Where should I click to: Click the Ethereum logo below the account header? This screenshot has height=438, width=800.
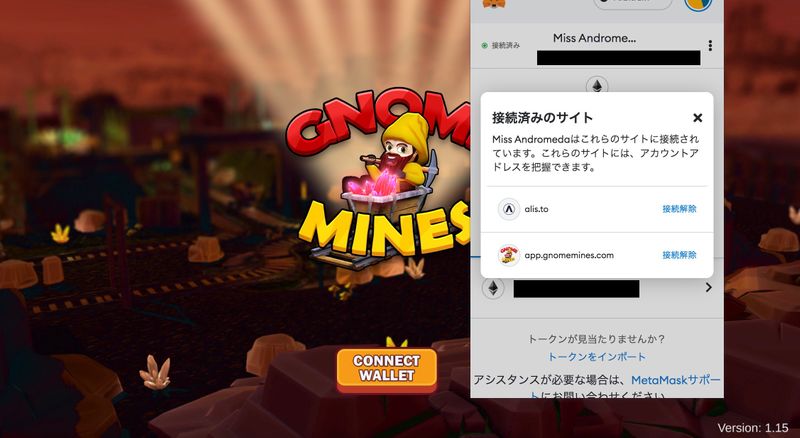tap(596, 85)
